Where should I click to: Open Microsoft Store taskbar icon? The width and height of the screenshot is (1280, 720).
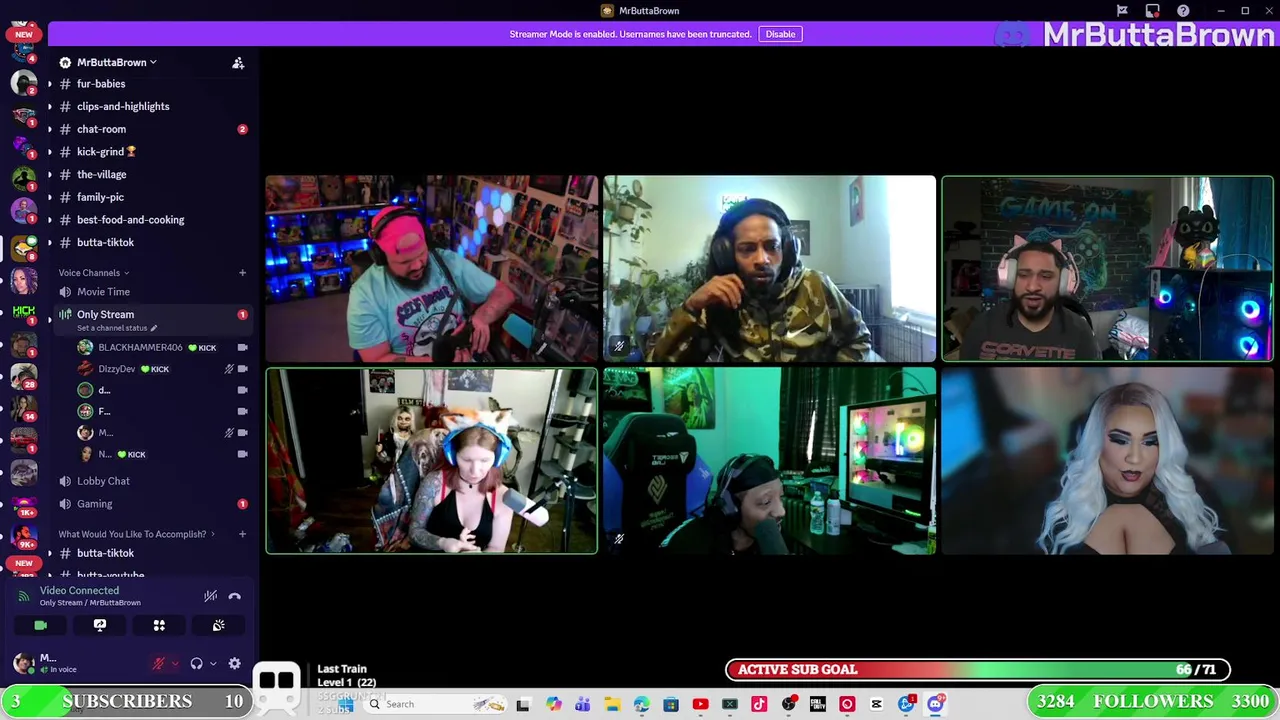pyautogui.click(x=671, y=705)
